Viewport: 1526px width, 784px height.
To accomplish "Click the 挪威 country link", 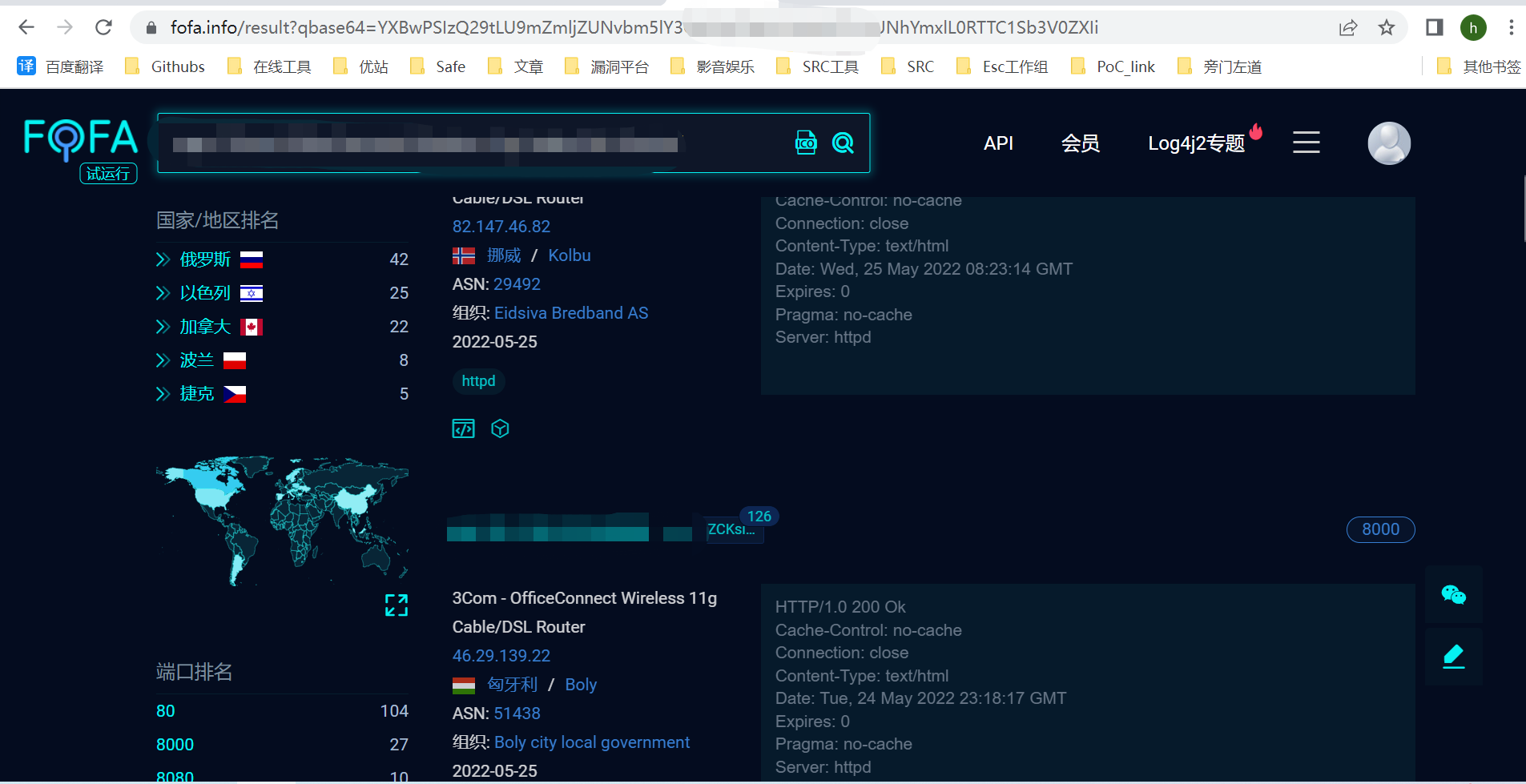I will click(x=504, y=255).
